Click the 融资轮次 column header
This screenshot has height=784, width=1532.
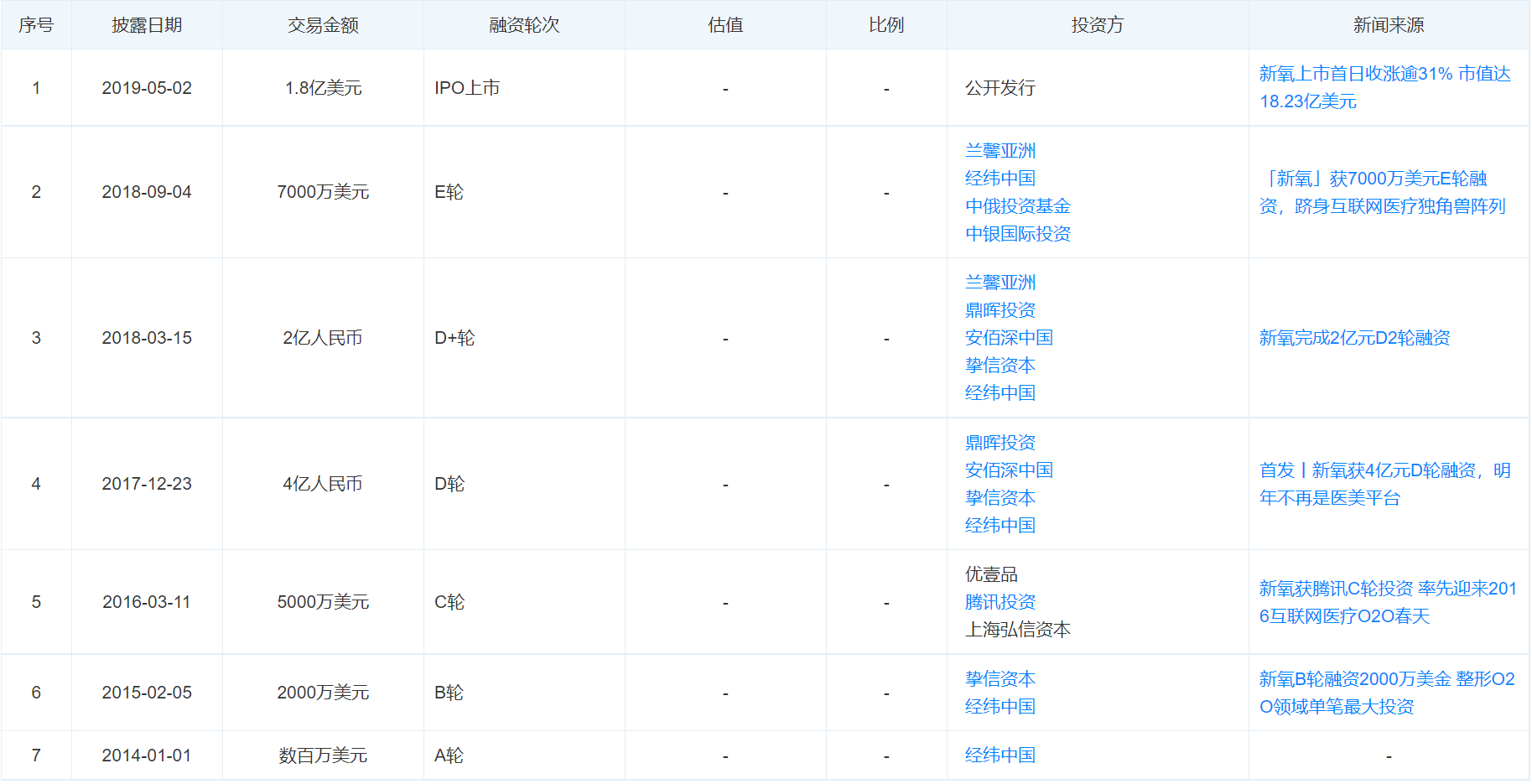pos(524,25)
